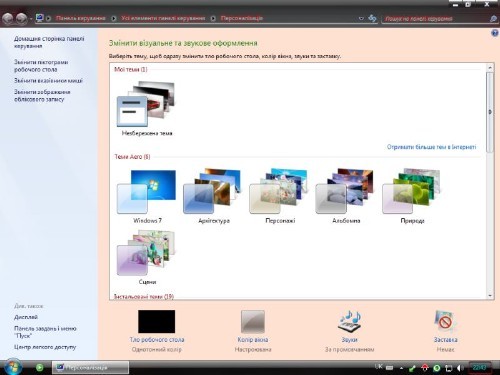This screenshot has width=500, height=375.
Task: Go forward with the Forward arrow
Action: [21, 18]
